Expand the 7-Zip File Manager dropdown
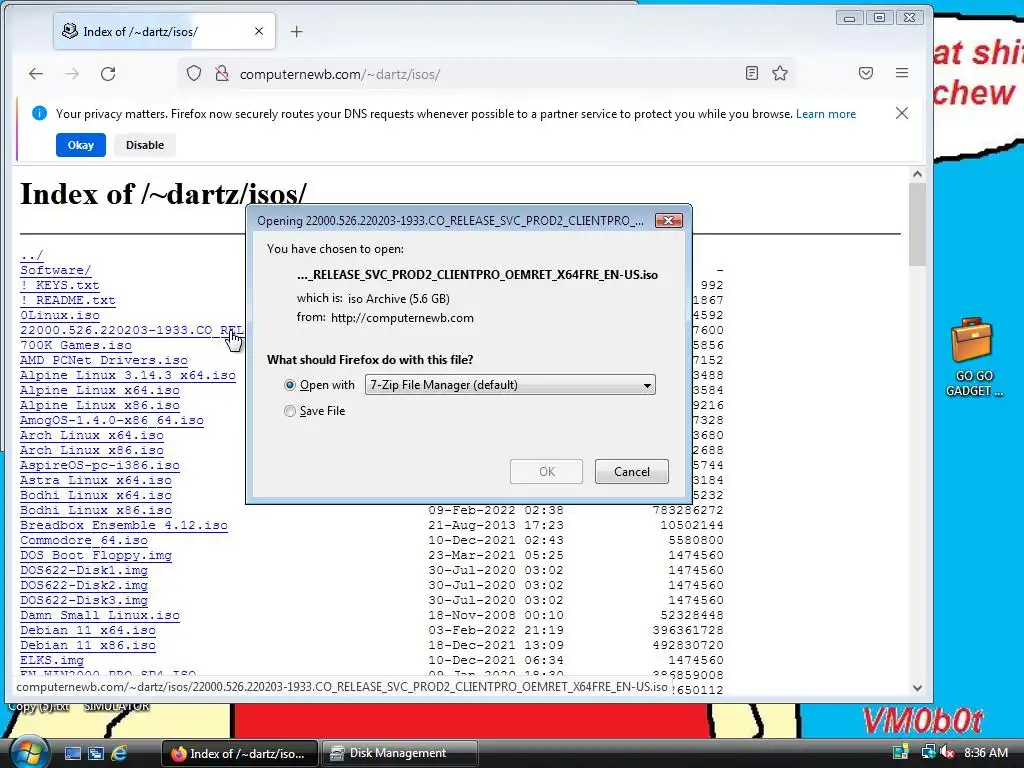The width and height of the screenshot is (1024, 768). [510, 385]
